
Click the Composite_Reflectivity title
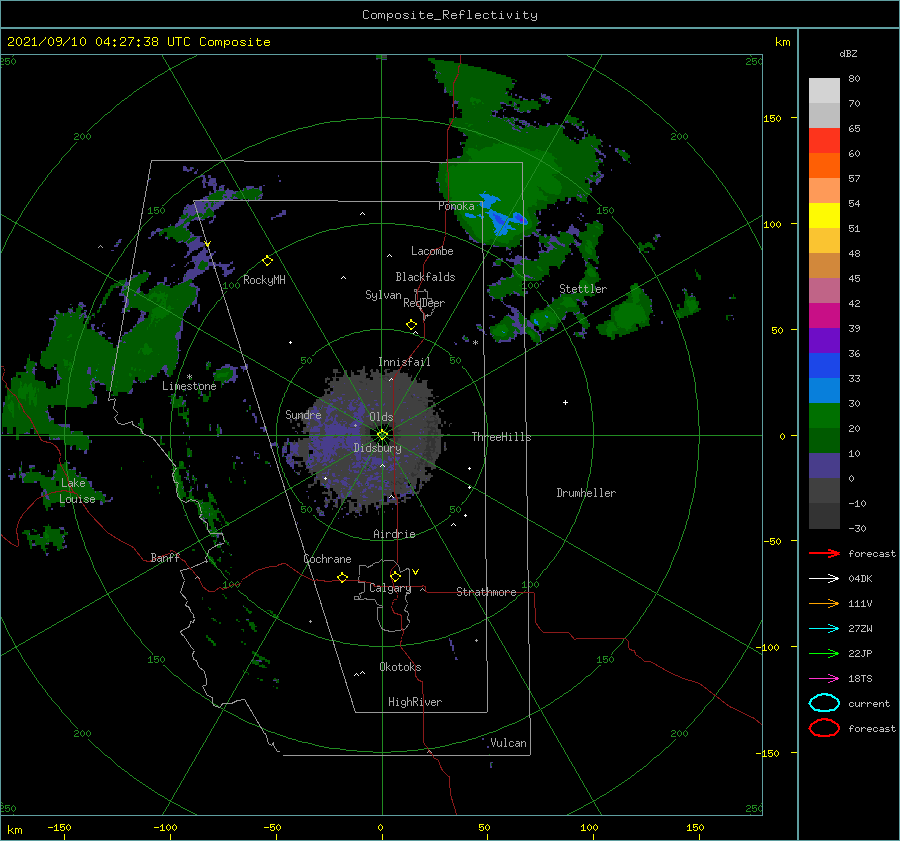pyautogui.click(x=450, y=15)
